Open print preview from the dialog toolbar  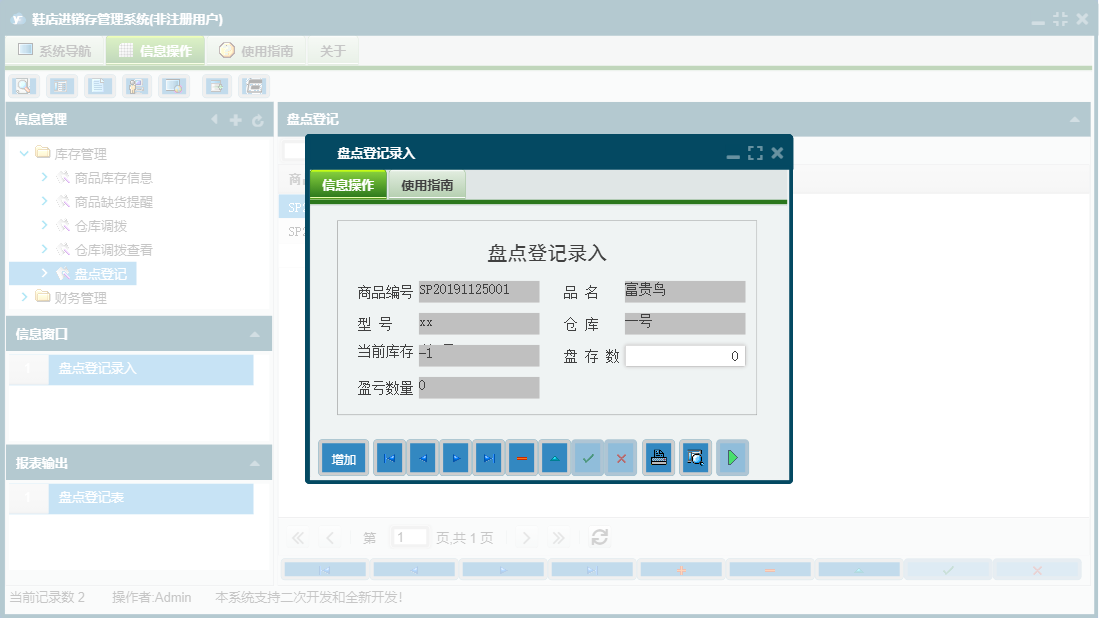coord(695,457)
